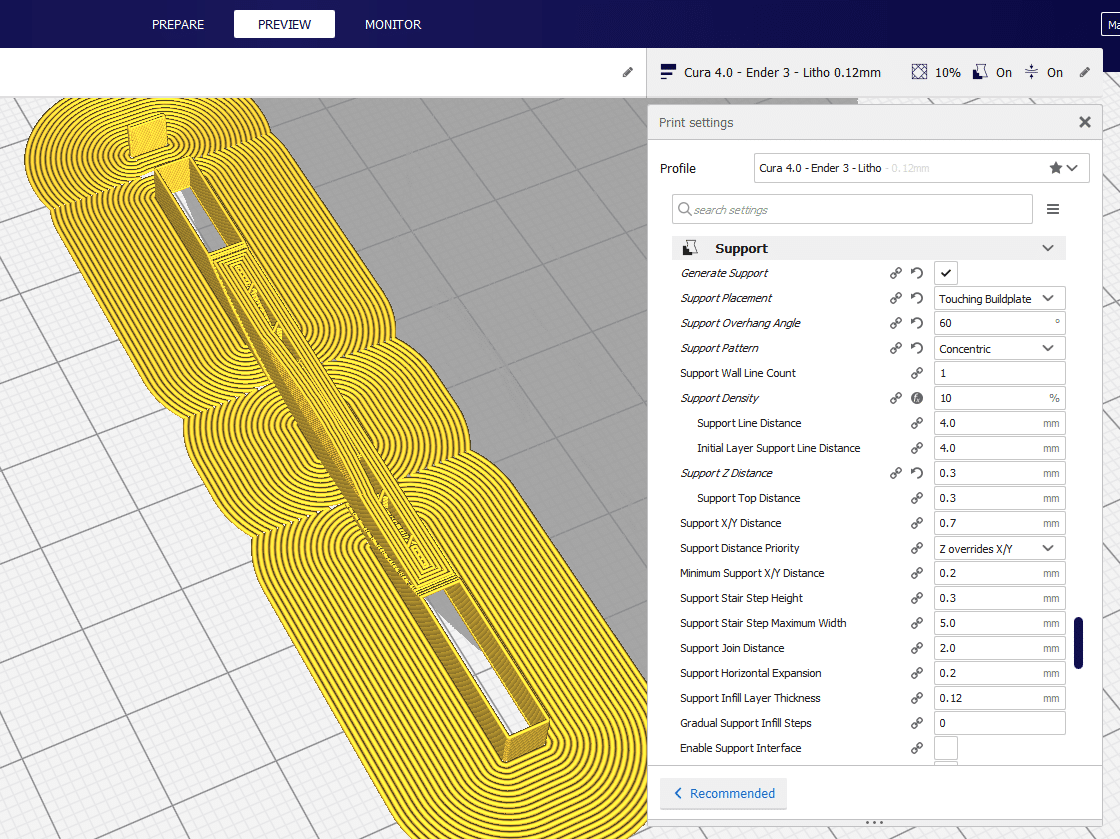Click into the search settings field

852,209
